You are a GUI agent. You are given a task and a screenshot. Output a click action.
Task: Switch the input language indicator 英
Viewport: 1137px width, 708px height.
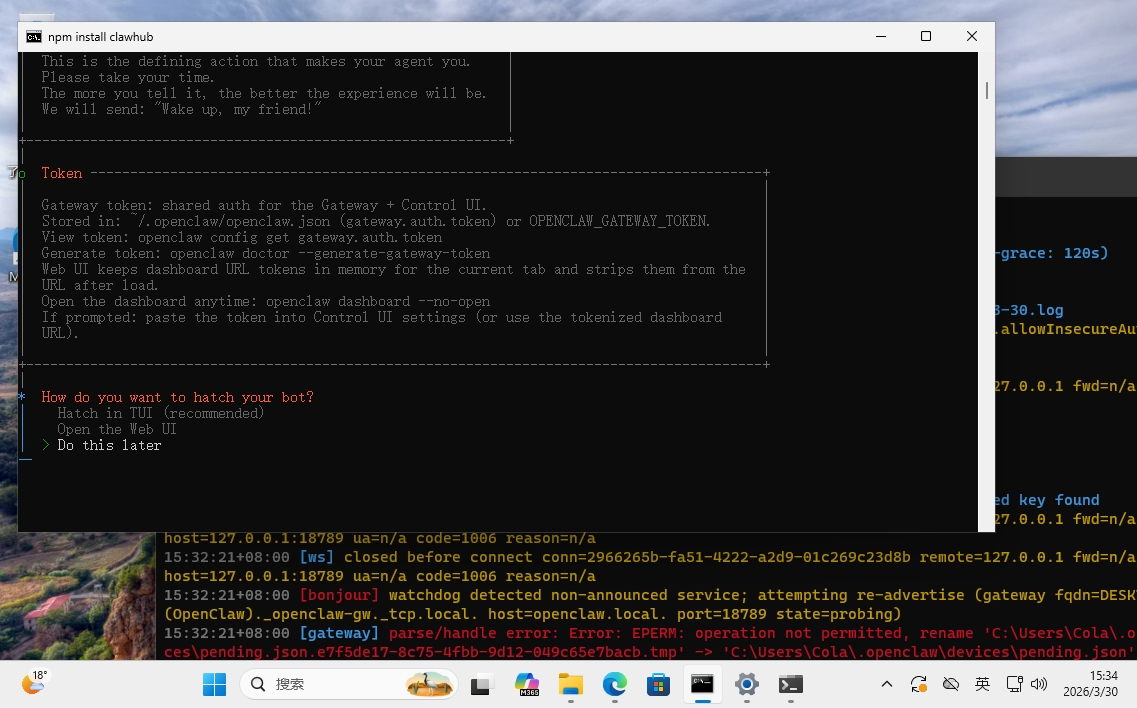pos(983,684)
